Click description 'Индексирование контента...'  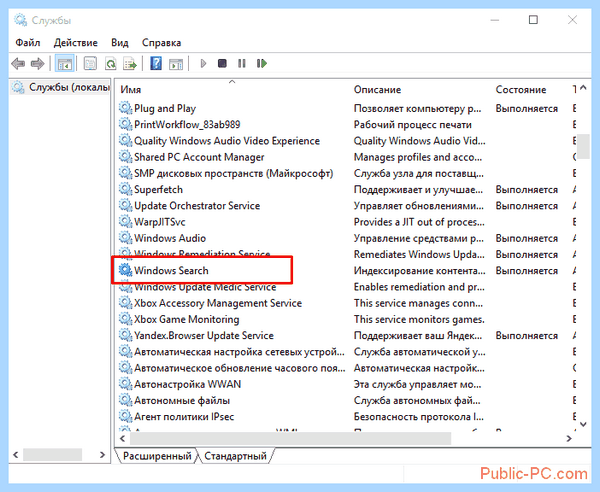click(x=419, y=270)
